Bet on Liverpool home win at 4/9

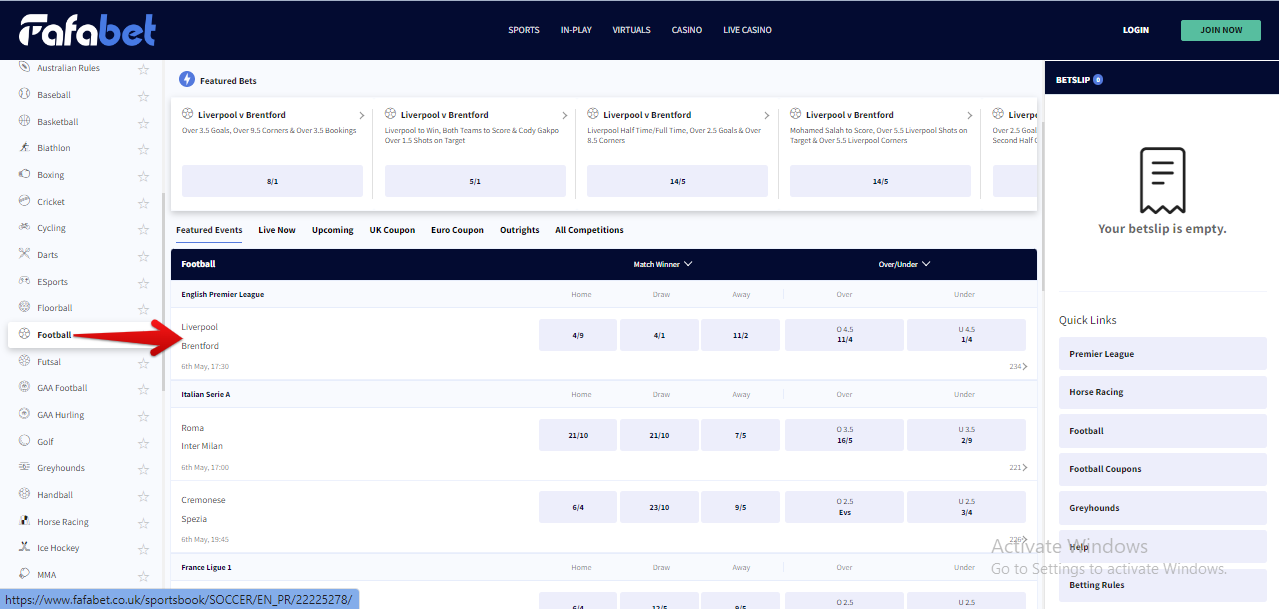tap(578, 335)
